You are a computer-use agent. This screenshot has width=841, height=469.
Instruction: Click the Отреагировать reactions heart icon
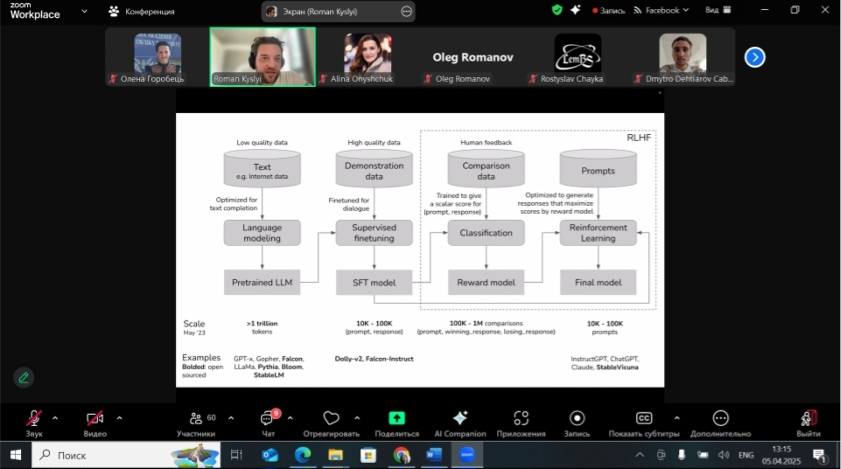(x=331, y=419)
